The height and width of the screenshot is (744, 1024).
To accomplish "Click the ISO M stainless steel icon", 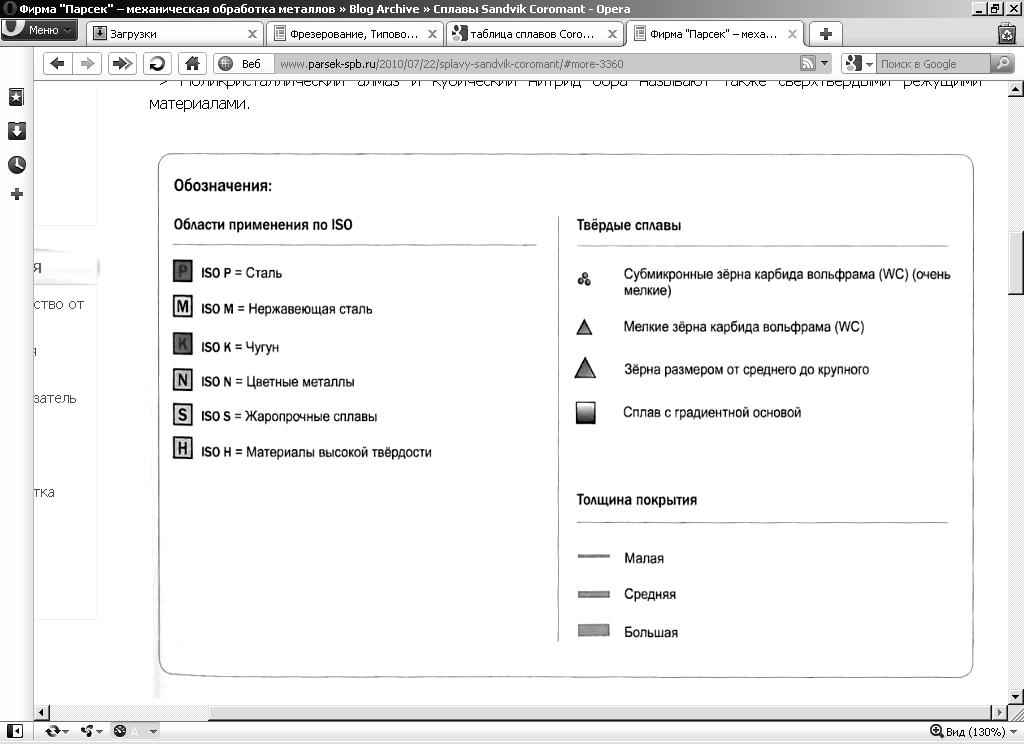I will coord(183,306).
